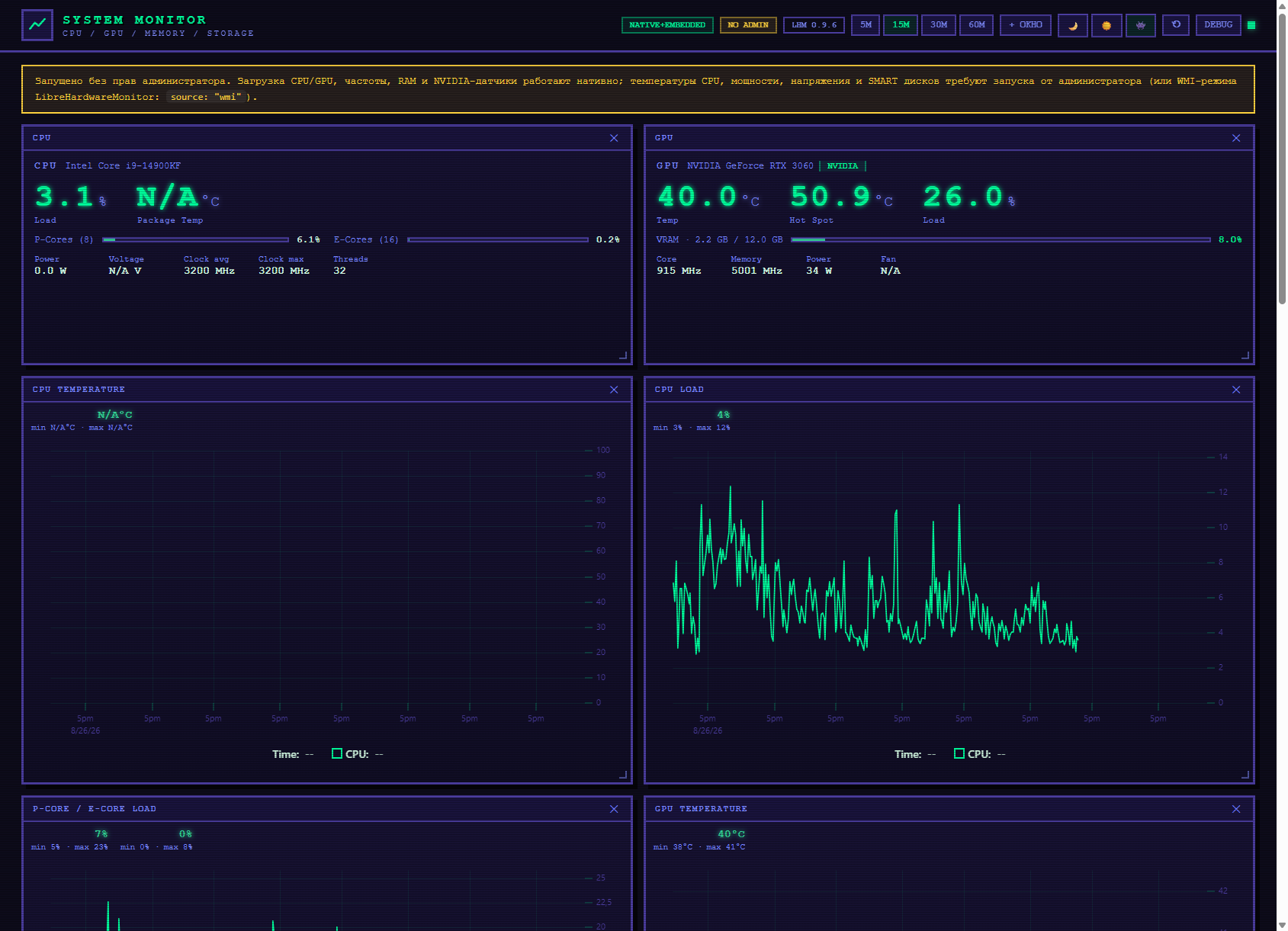This screenshot has width=1288, height=931.
Task: Select the 30M time range
Action: [939, 25]
